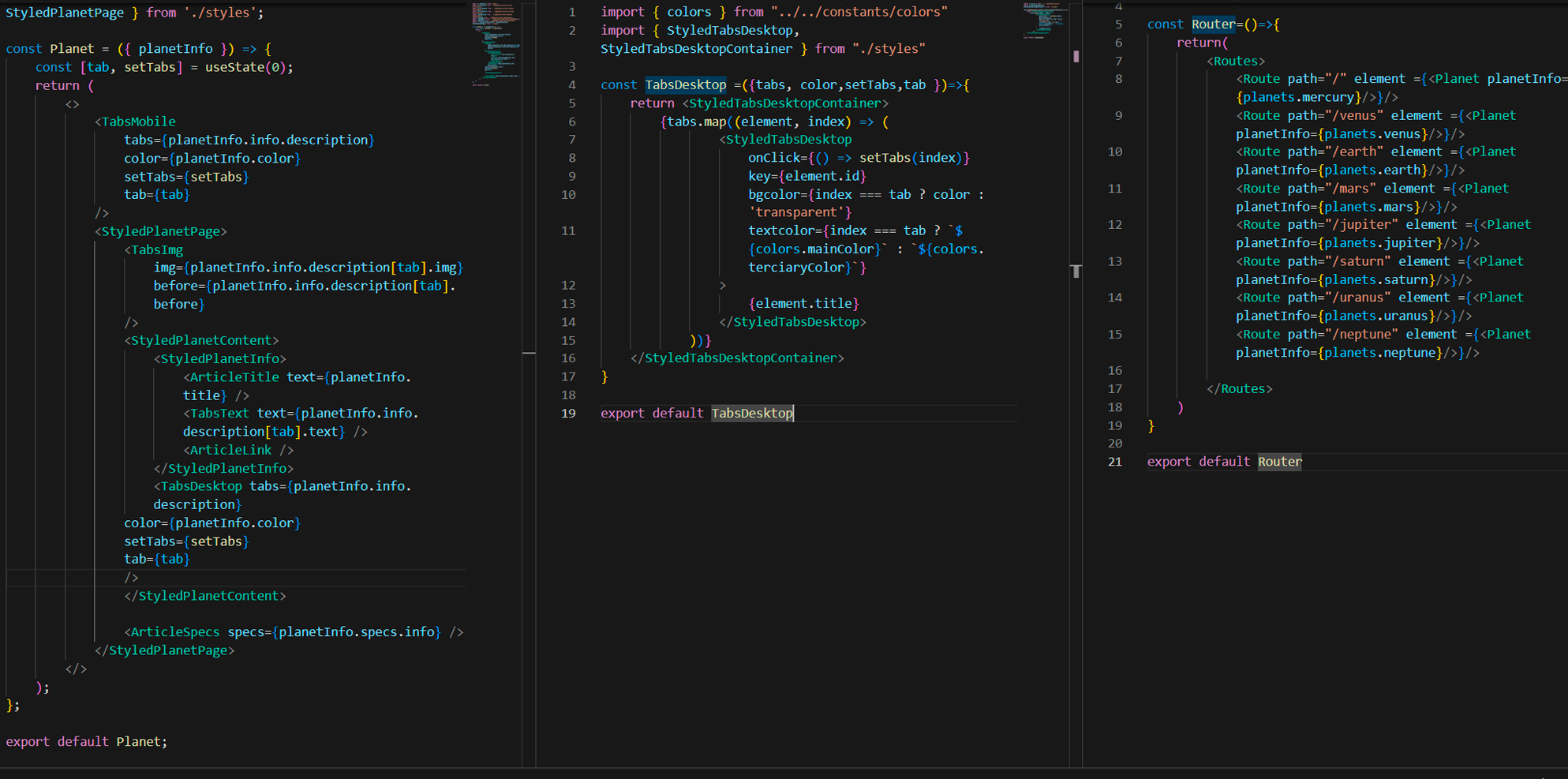The height and width of the screenshot is (779, 1568).
Task: Click 'onClick' attribute in middle editor
Action: pos(774,158)
